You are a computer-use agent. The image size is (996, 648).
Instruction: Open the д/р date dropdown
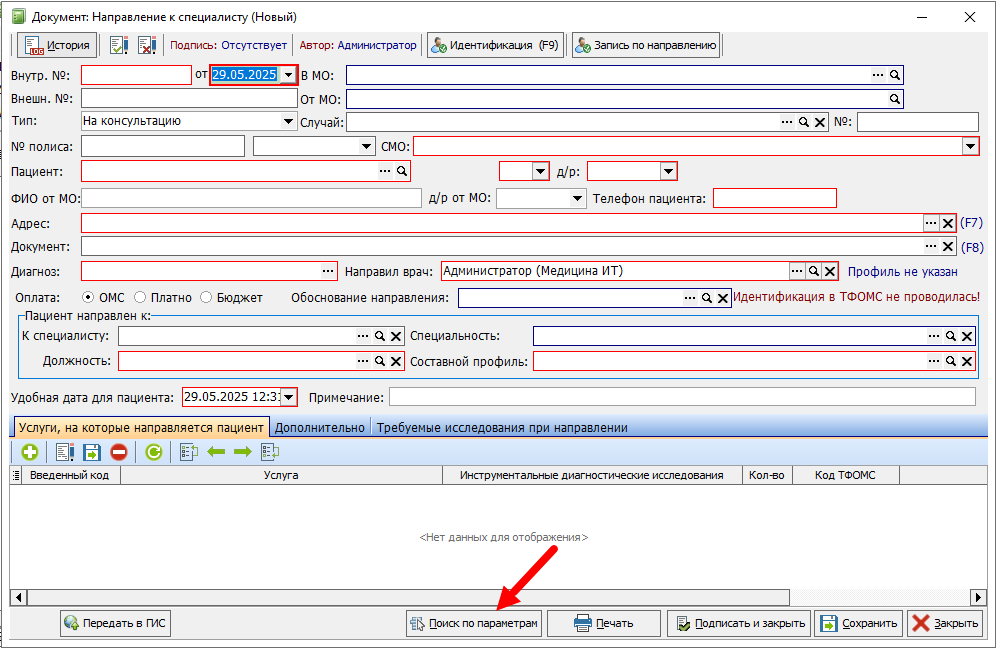point(668,171)
